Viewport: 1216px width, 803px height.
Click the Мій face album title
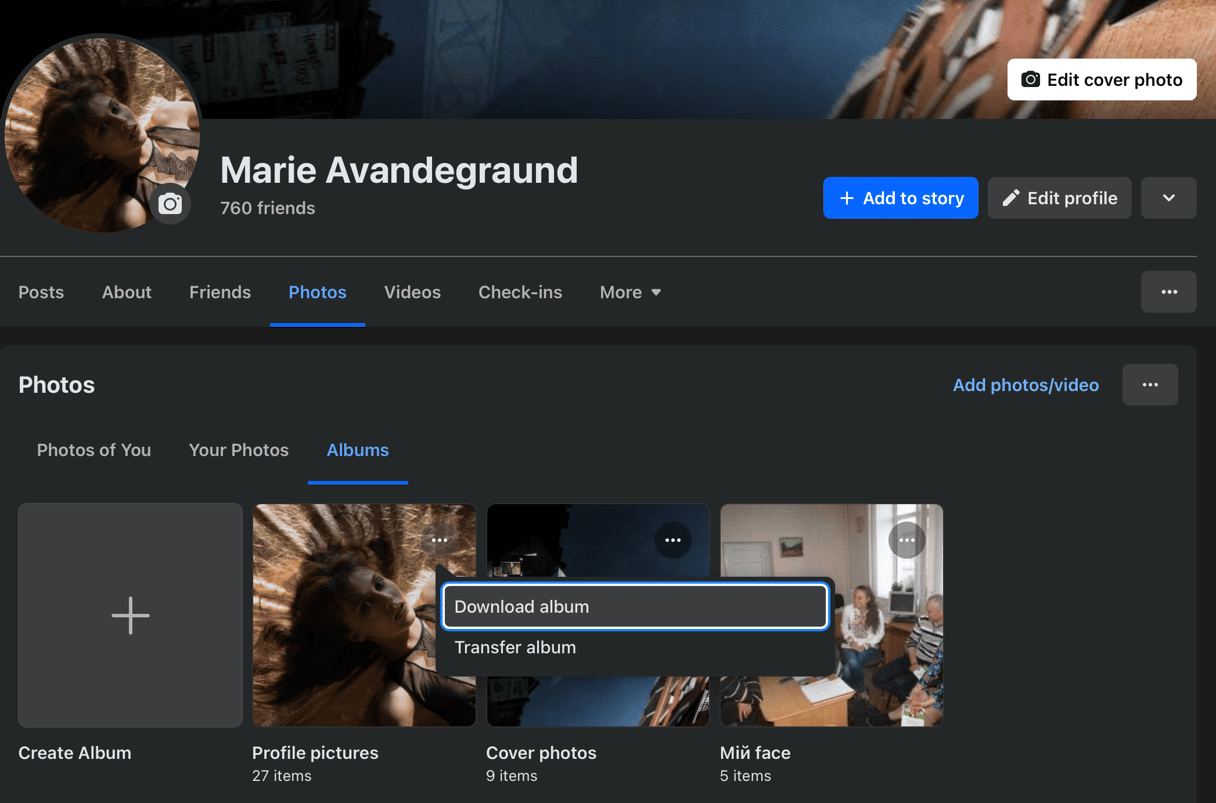click(755, 753)
